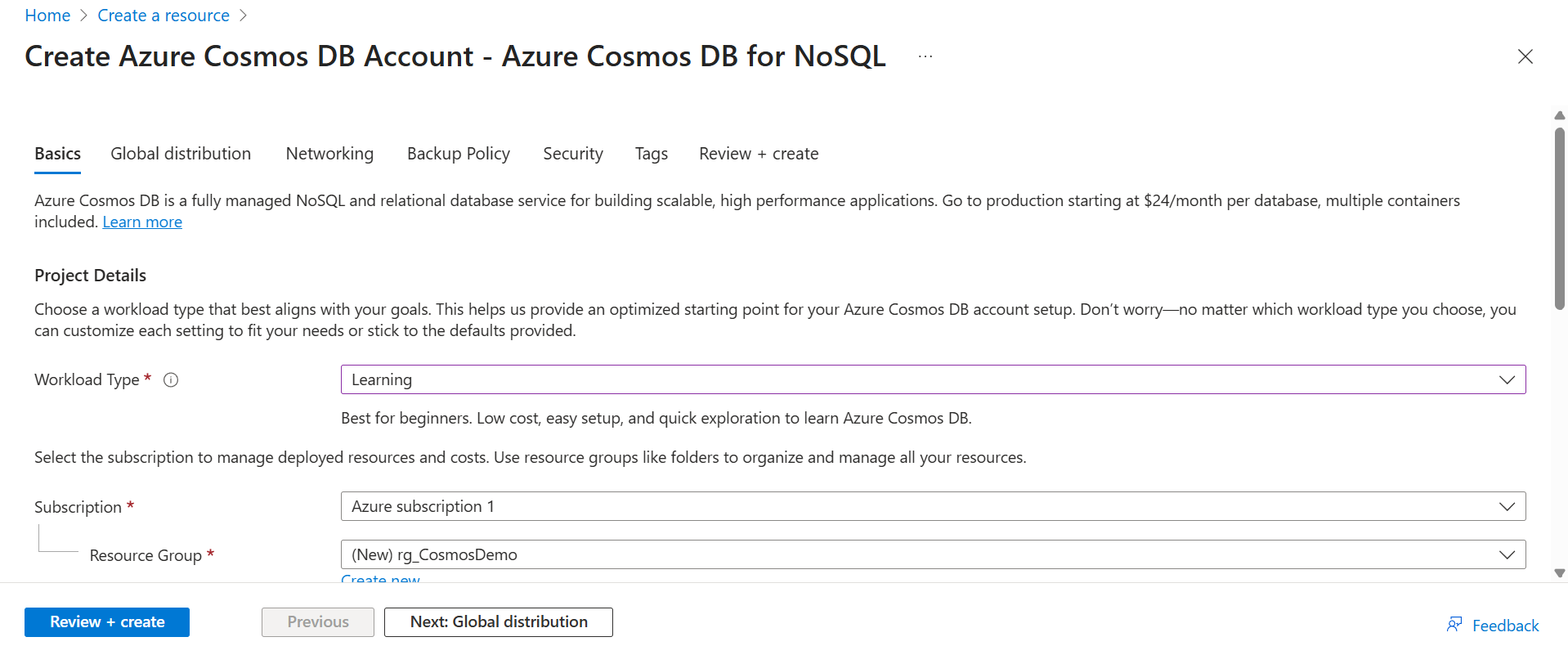Open the ellipsis more options menu
This screenshot has height=655, width=1568.
click(925, 56)
